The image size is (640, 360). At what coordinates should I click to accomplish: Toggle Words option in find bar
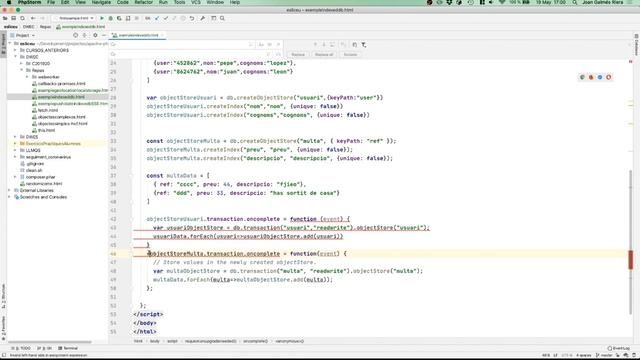click(x=270, y=44)
